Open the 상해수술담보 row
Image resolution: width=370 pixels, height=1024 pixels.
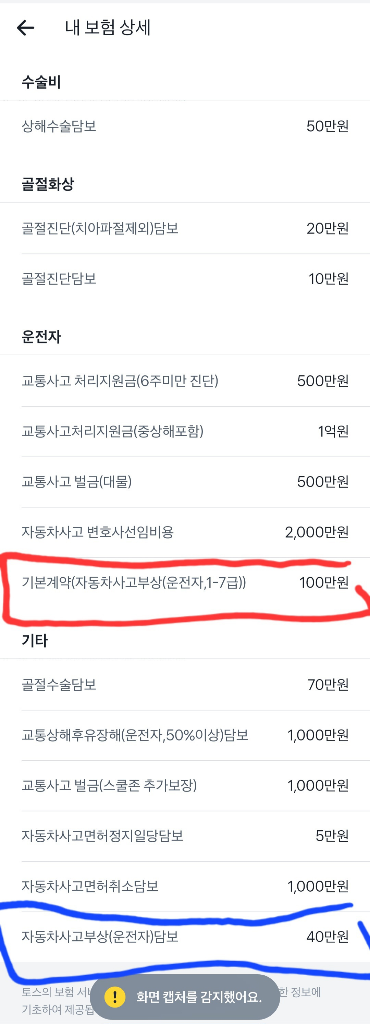[x=185, y=126]
